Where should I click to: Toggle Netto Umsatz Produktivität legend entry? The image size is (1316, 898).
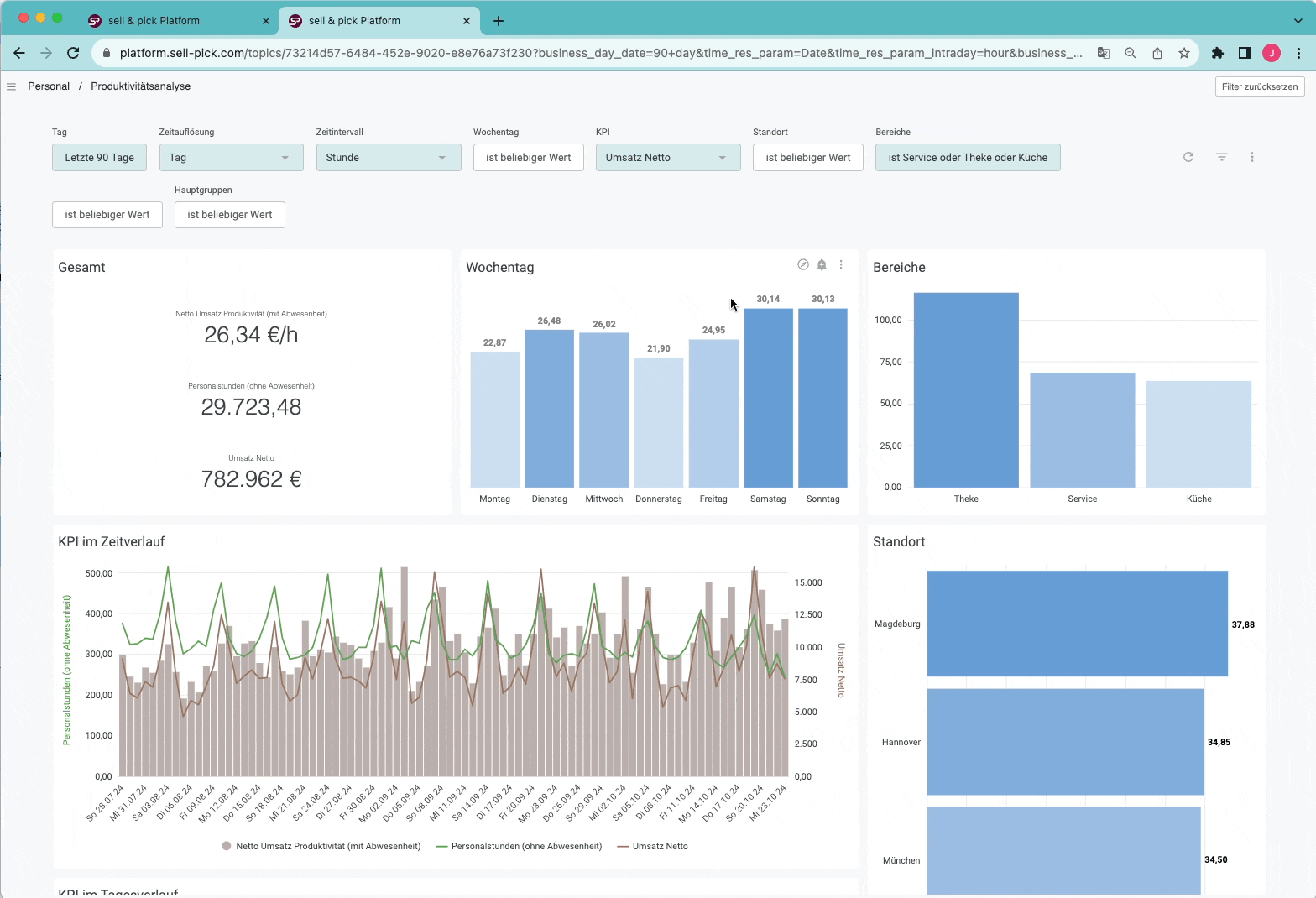[321, 846]
